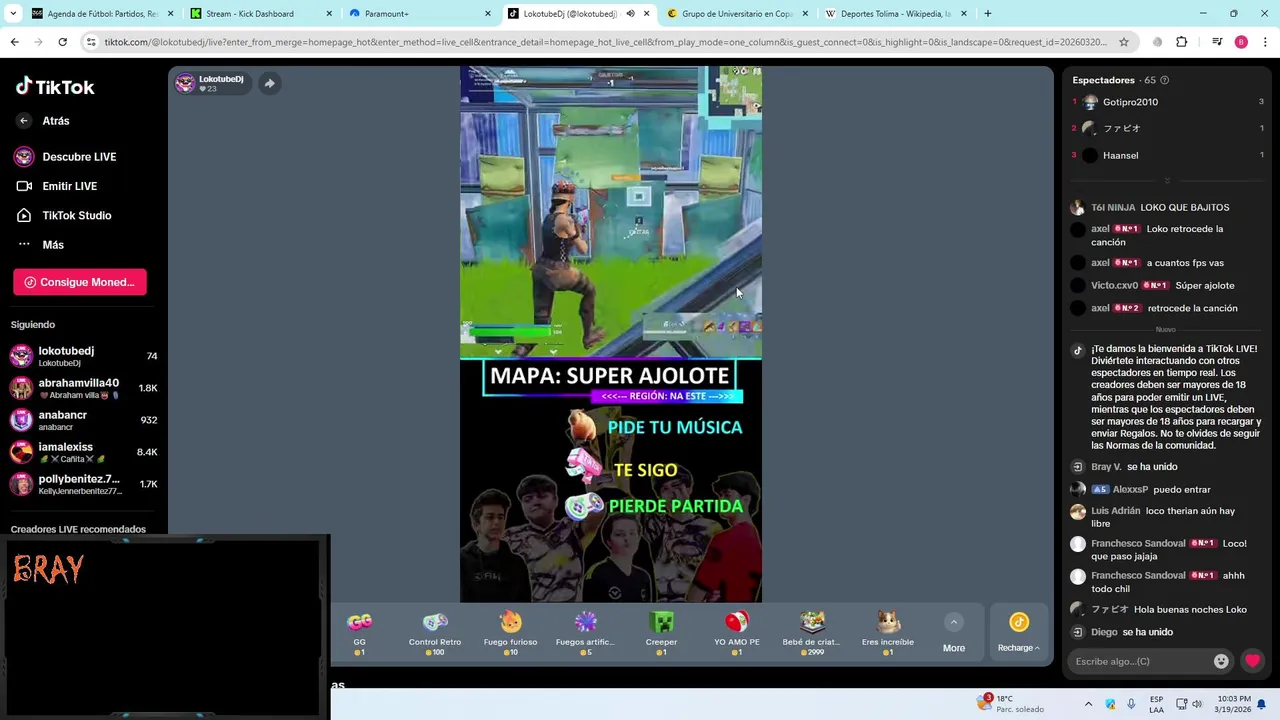Send the Creeper gift
Image resolution: width=1280 pixels, height=720 pixels.
661,633
